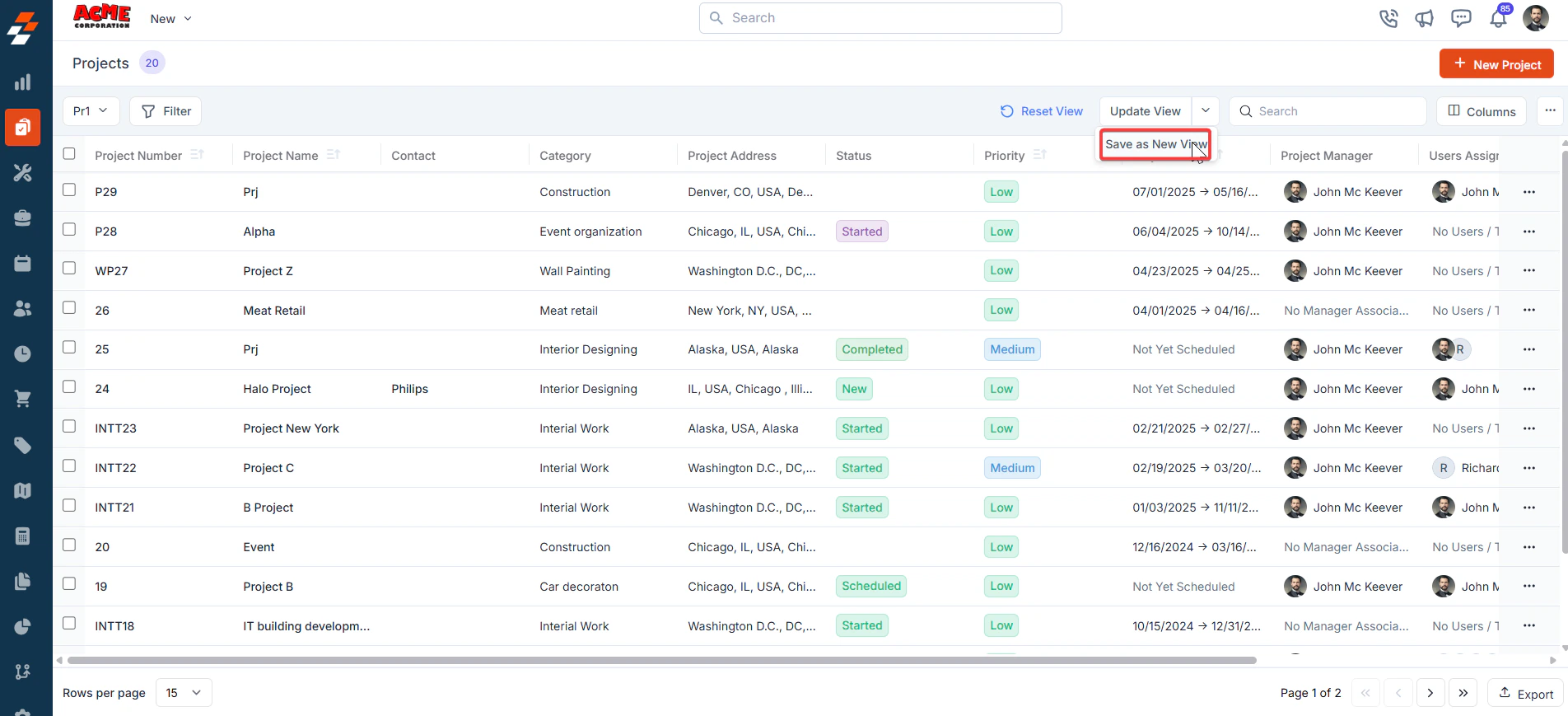
Task: Open the toolbar more options ellipsis
Action: pyautogui.click(x=1550, y=110)
